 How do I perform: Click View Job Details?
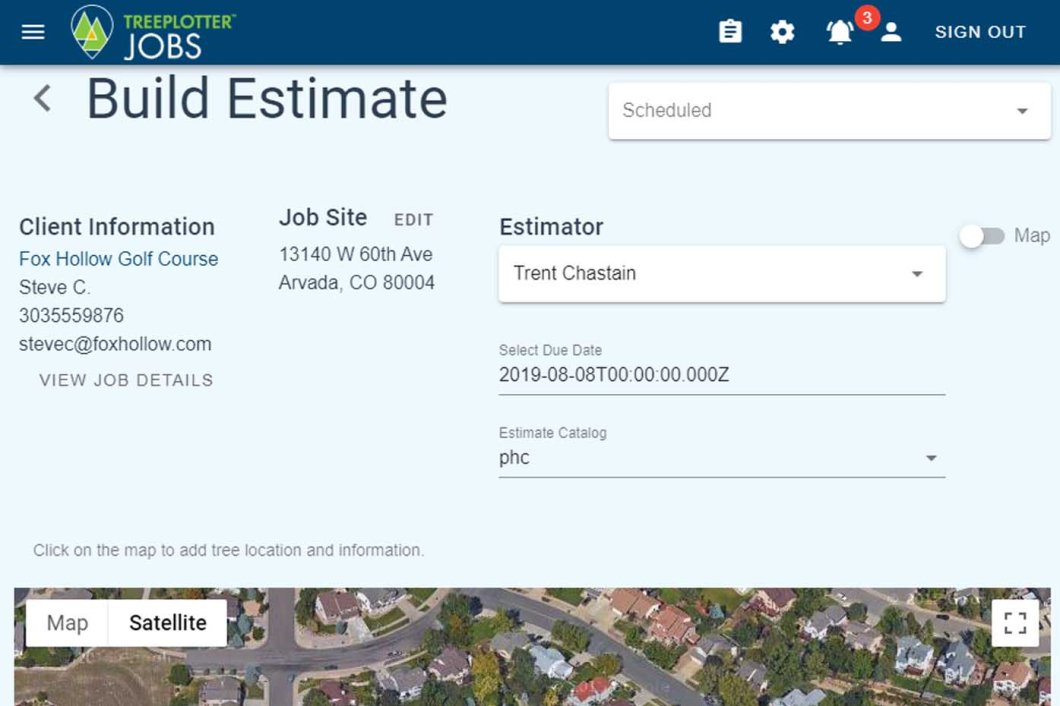126,380
